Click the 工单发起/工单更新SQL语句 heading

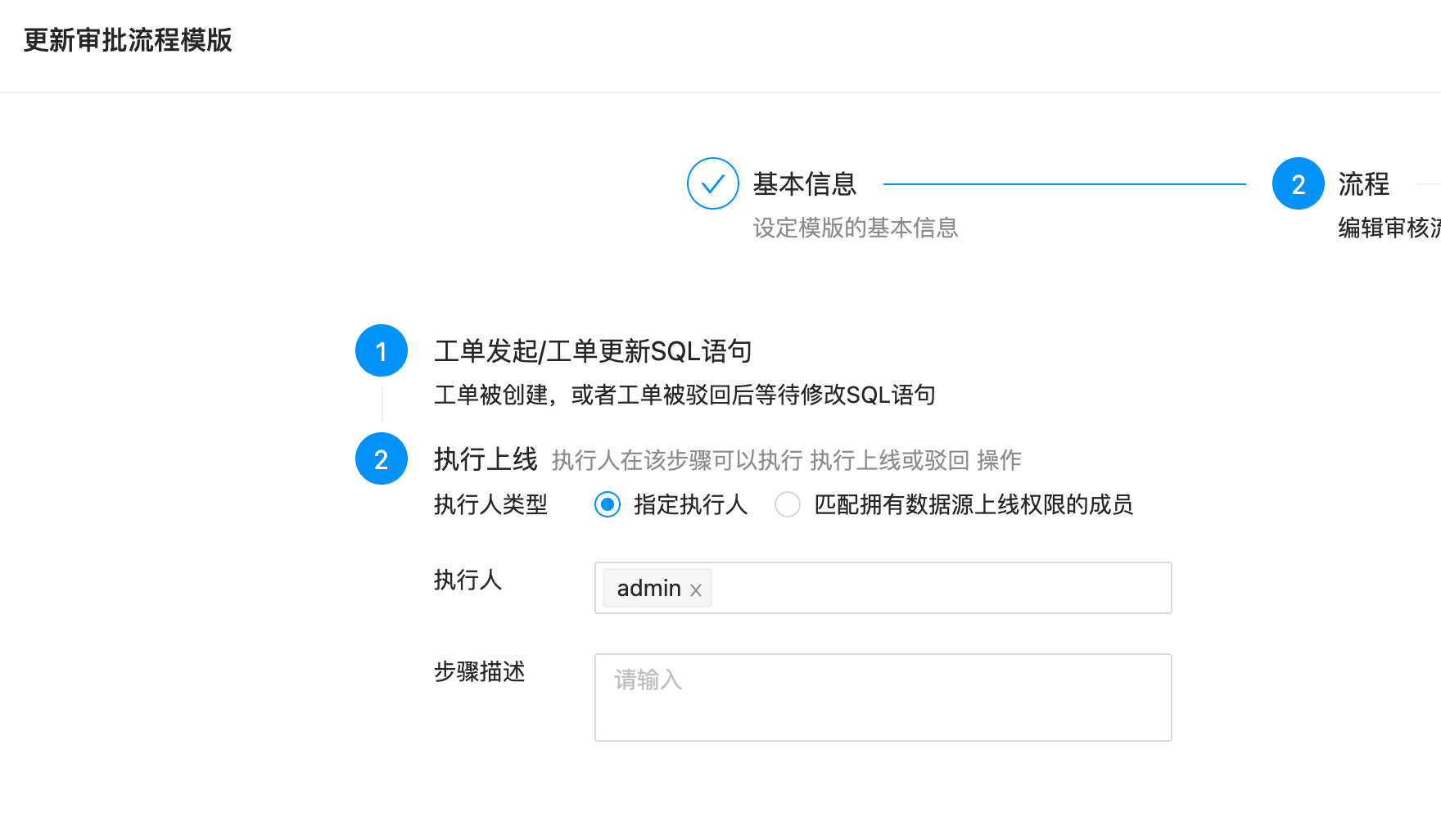[x=592, y=350]
